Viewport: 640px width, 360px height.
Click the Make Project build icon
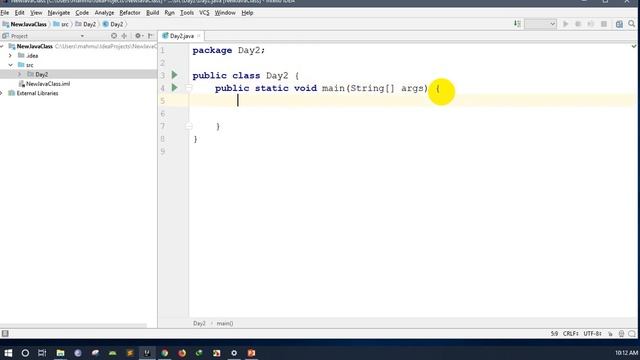[517, 24]
